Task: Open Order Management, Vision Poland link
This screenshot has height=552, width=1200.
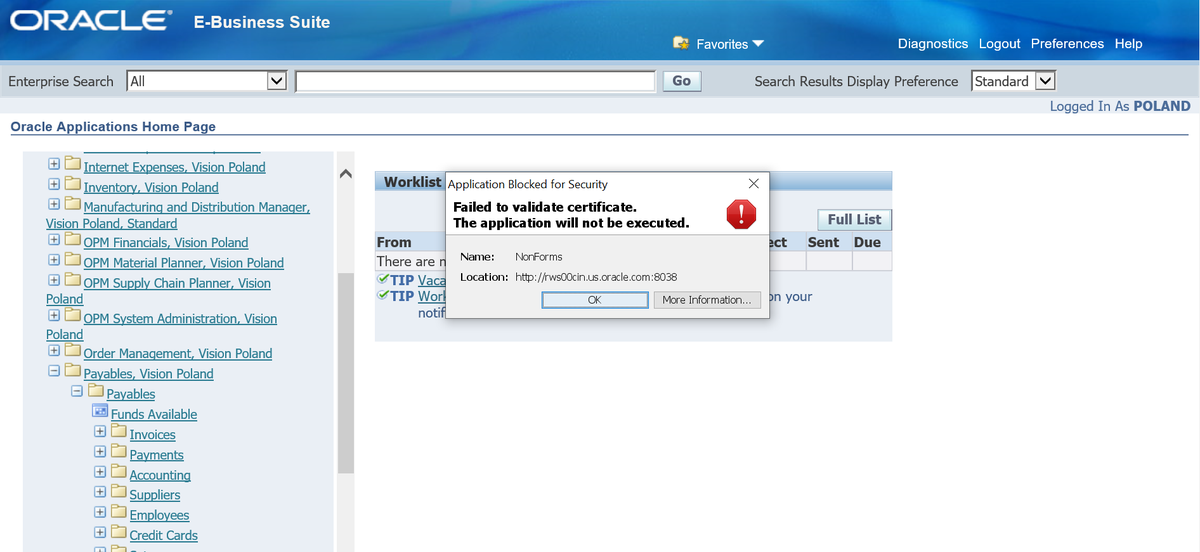Action: tap(177, 353)
